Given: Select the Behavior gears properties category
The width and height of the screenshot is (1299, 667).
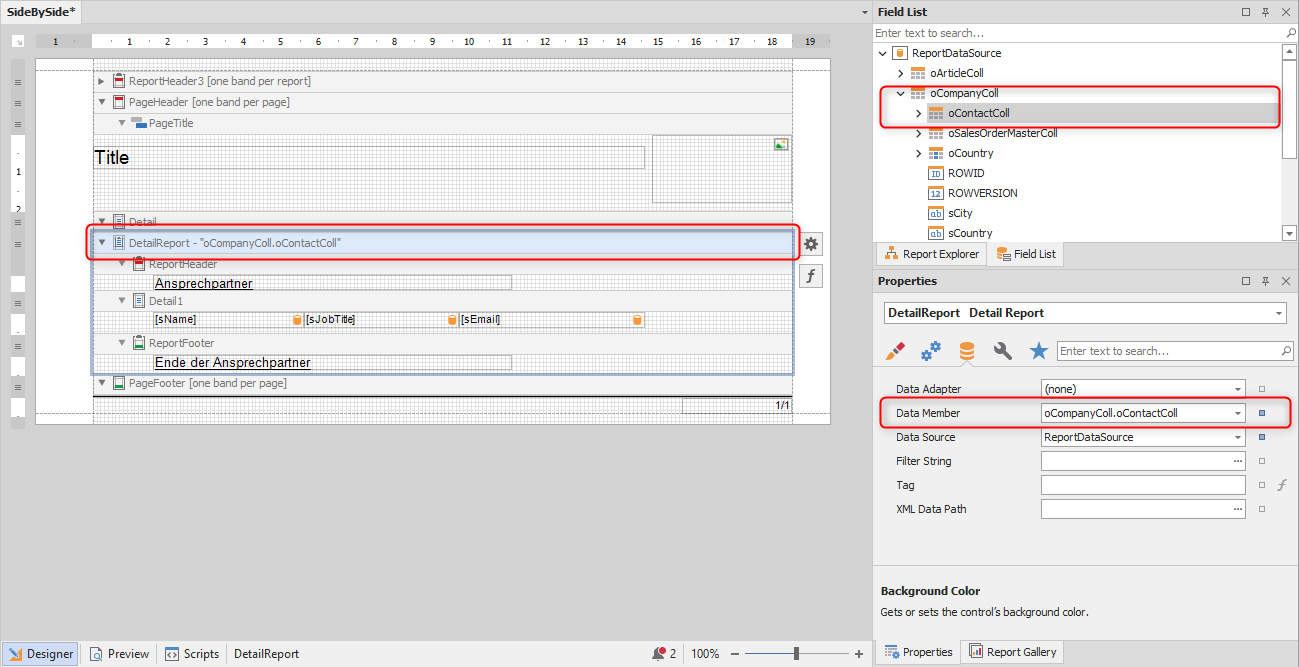Looking at the screenshot, I should tap(931, 351).
